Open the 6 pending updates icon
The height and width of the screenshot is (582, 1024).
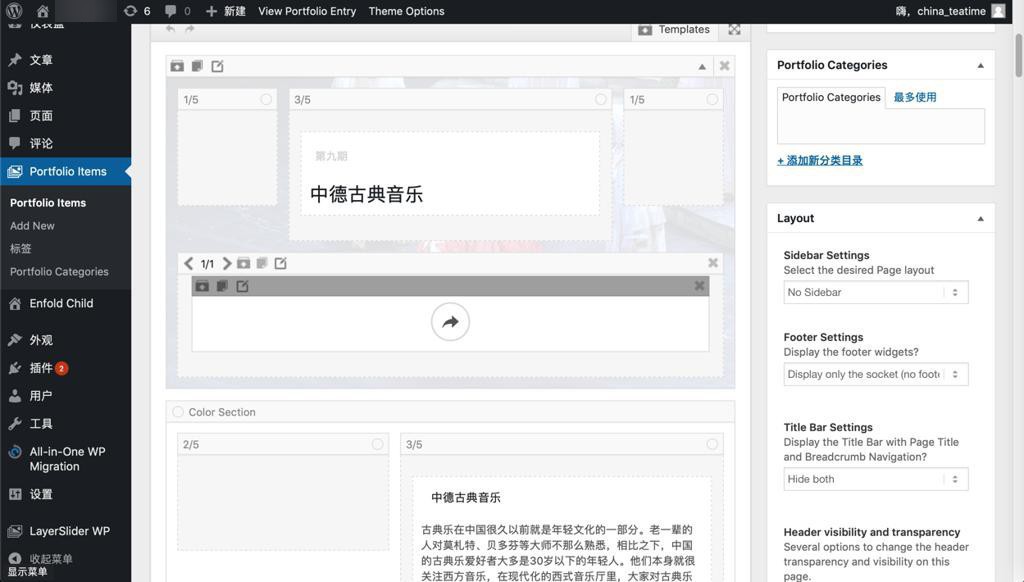[x=137, y=11]
